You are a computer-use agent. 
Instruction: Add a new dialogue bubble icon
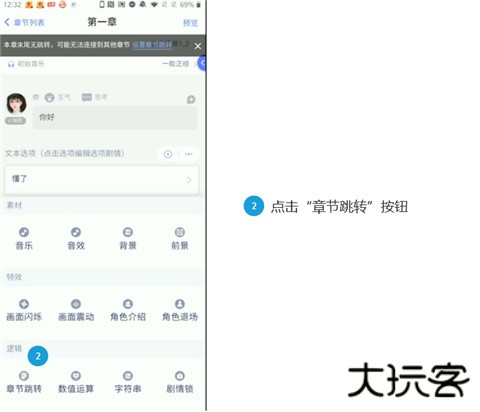click(x=191, y=99)
